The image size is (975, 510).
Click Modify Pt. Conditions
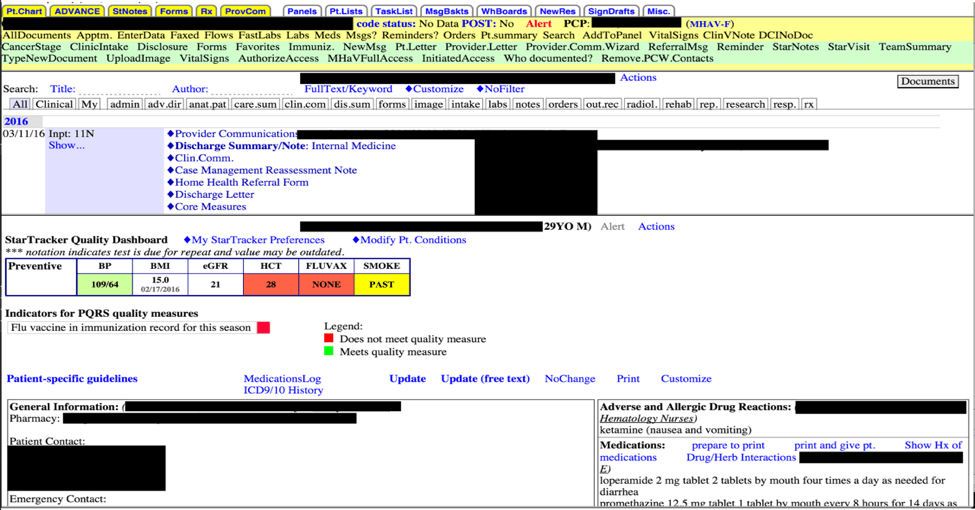(x=409, y=240)
